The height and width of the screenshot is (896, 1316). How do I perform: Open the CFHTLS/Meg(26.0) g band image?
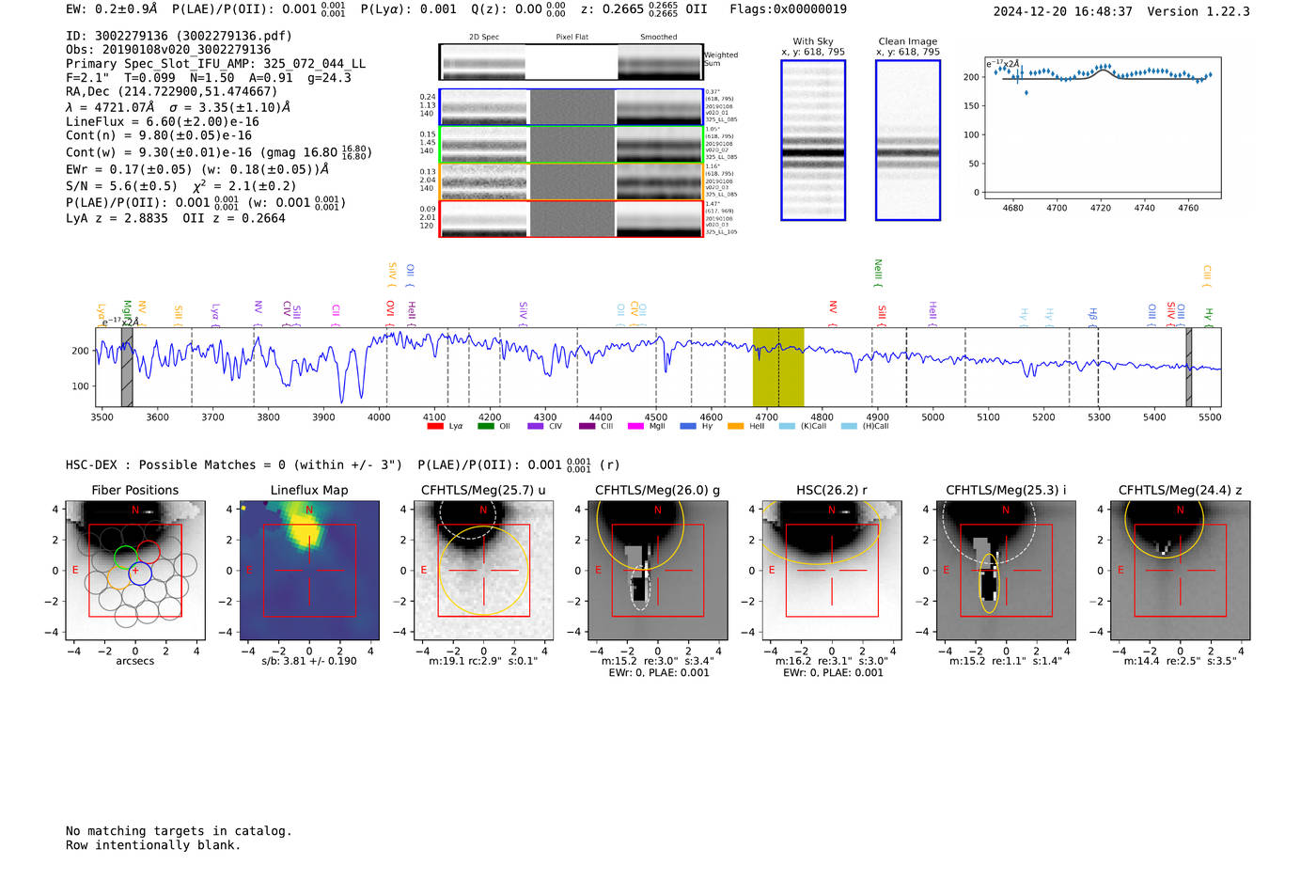tap(658, 571)
